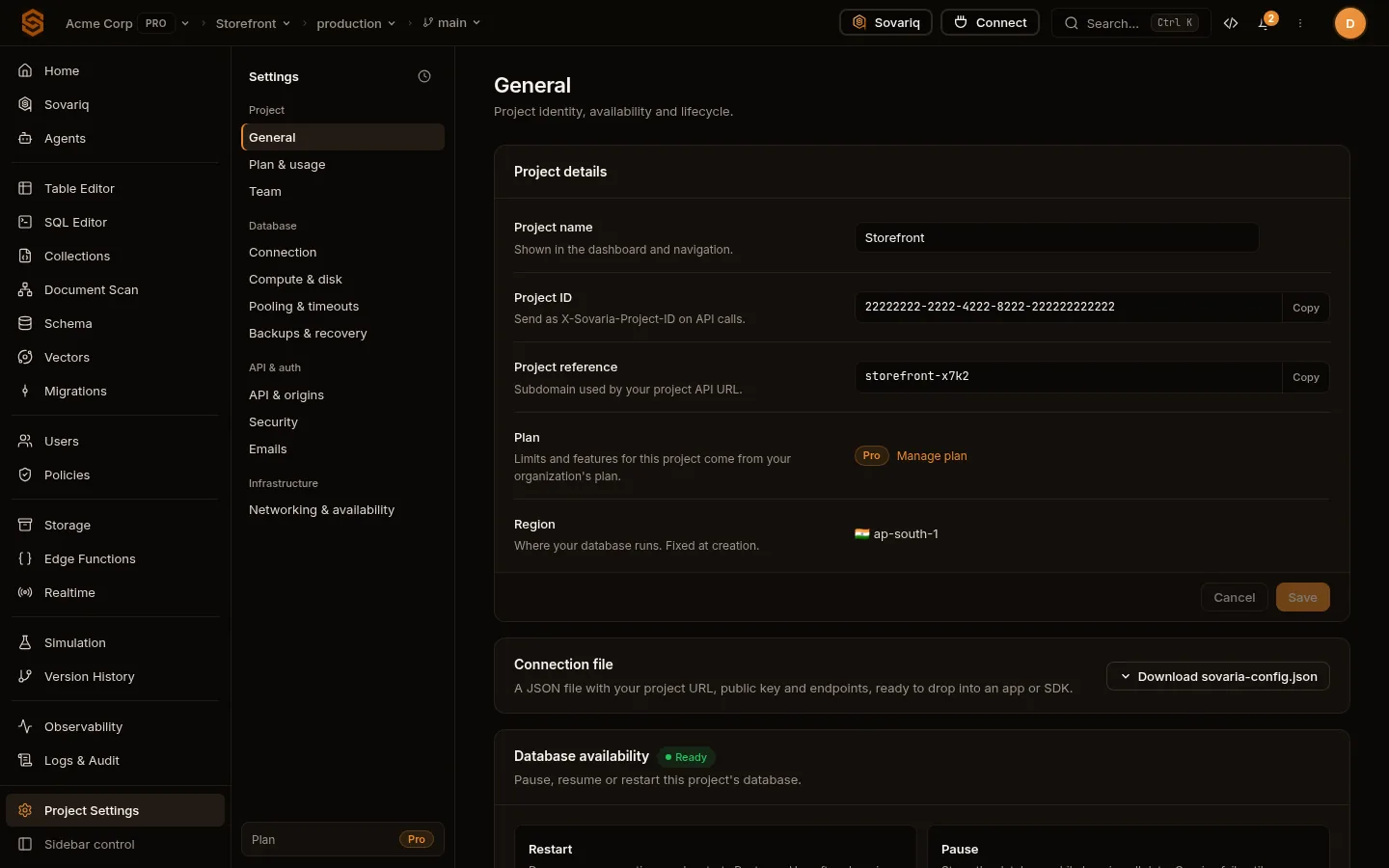
Task: Open the Schema icon
Action: (x=25, y=323)
